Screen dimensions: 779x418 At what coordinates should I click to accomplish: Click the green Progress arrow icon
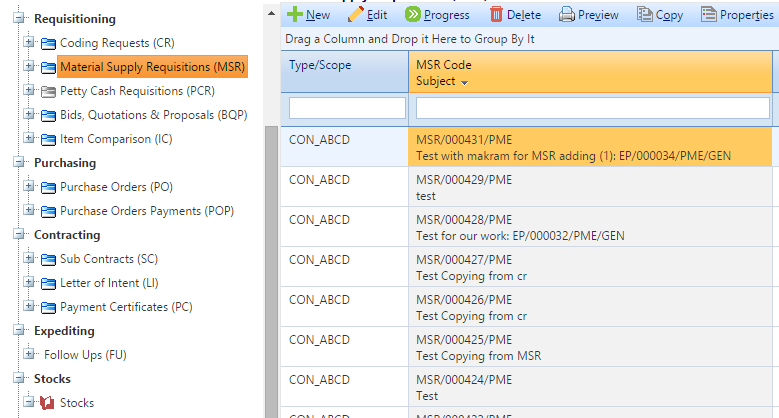413,14
